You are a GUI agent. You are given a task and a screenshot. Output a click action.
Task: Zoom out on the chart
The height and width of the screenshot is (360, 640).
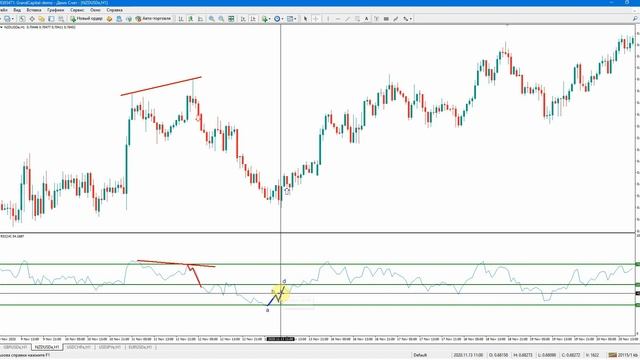[x=221, y=19]
